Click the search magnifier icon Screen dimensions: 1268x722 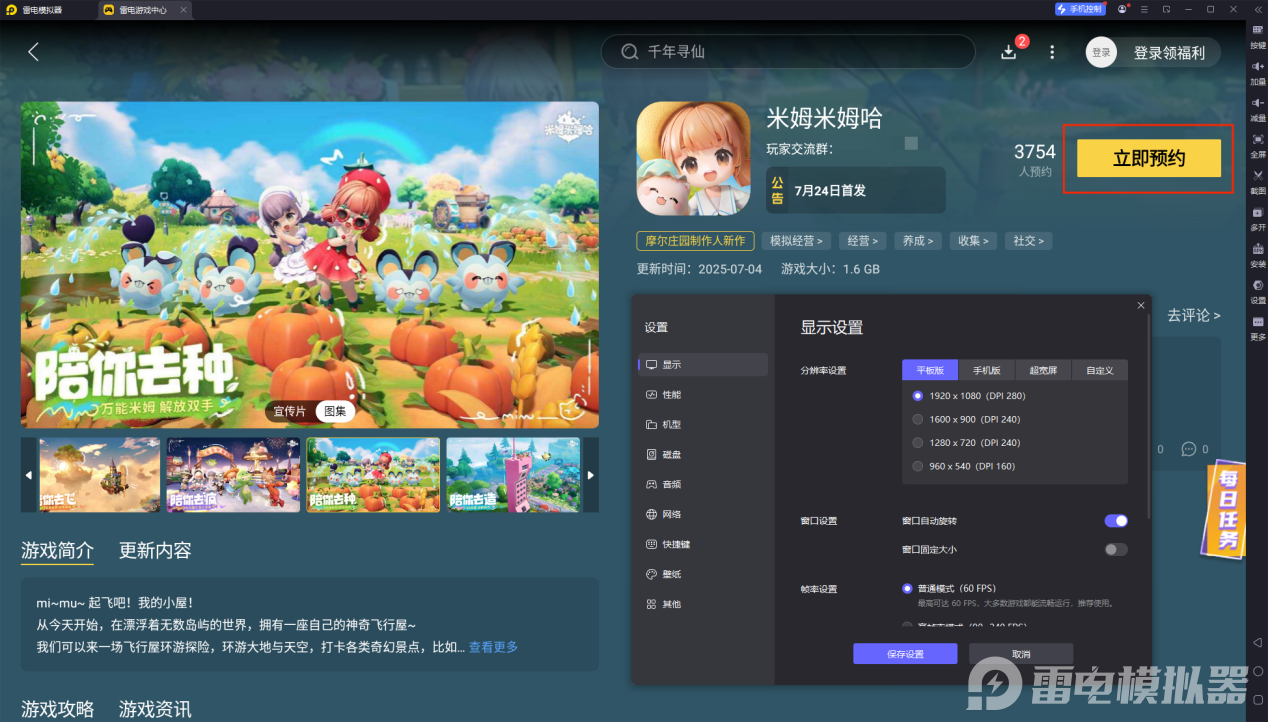pyautogui.click(x=630, y=52)
